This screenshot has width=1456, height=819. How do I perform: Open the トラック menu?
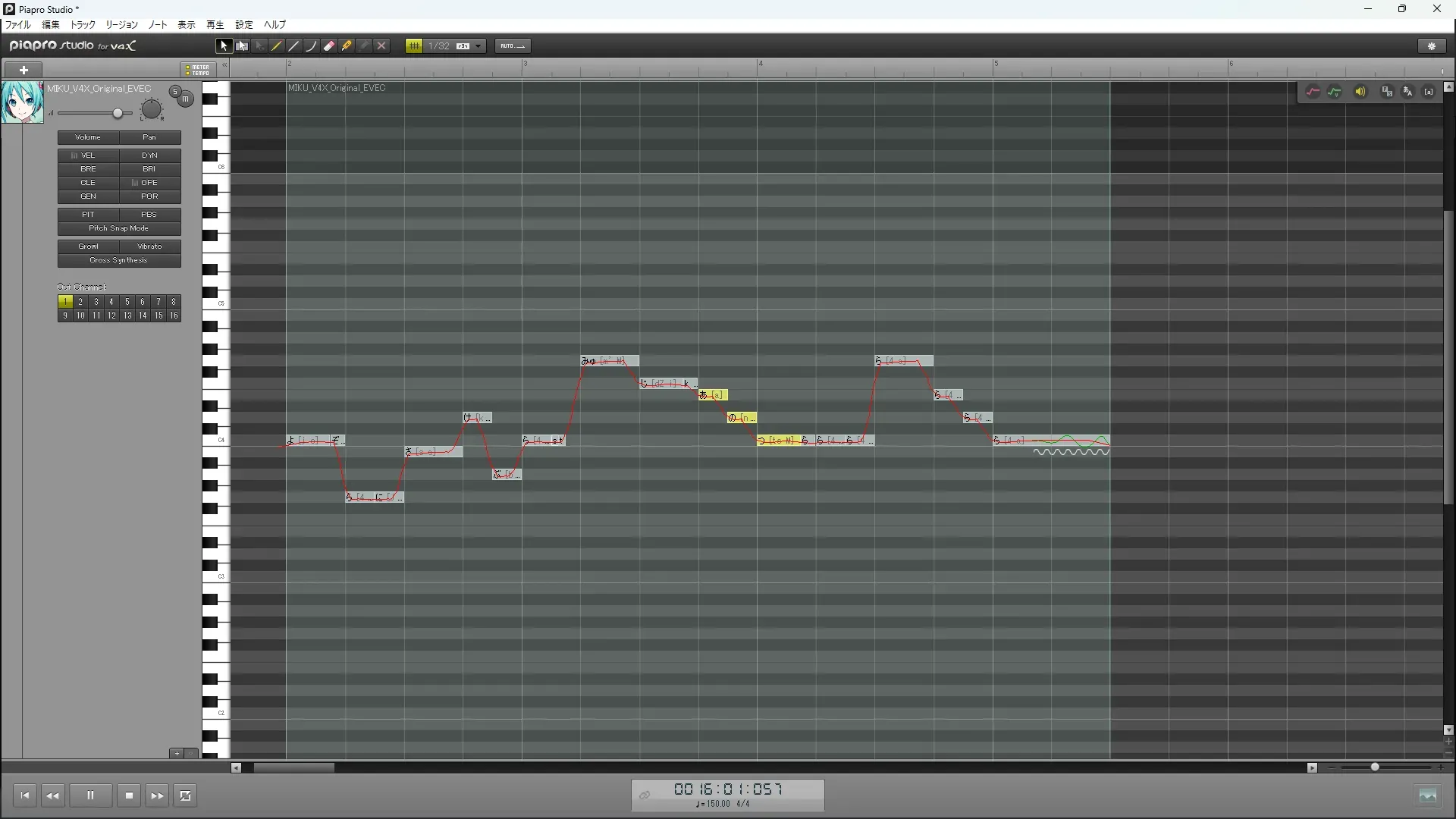83,25
